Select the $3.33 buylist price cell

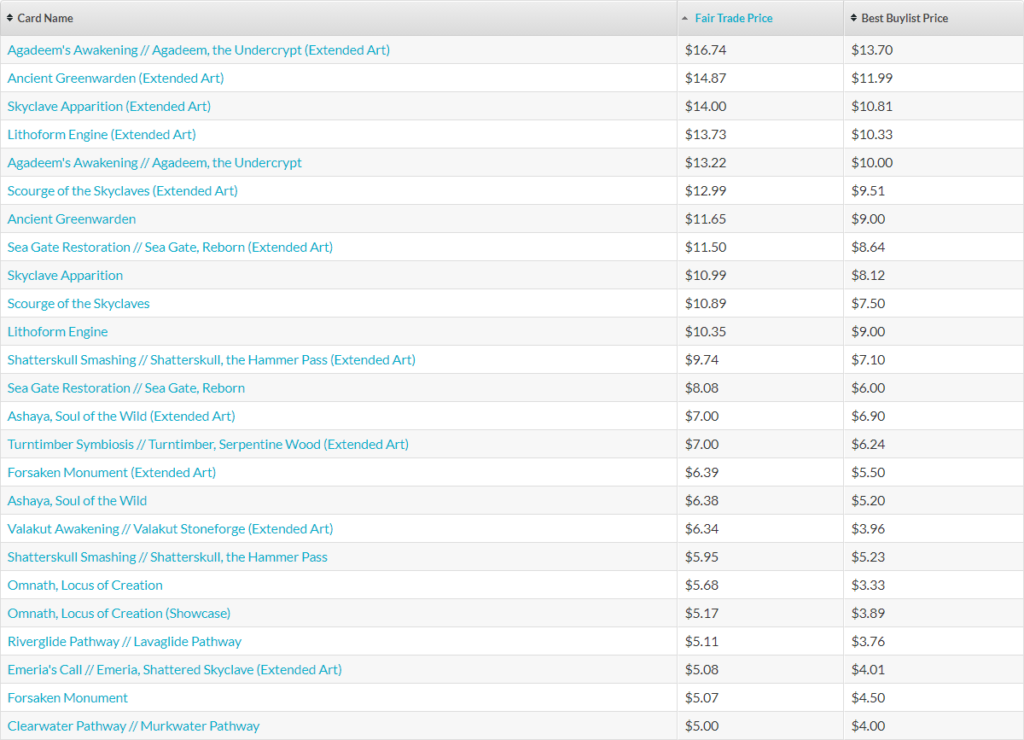click(x=934, y=584)
